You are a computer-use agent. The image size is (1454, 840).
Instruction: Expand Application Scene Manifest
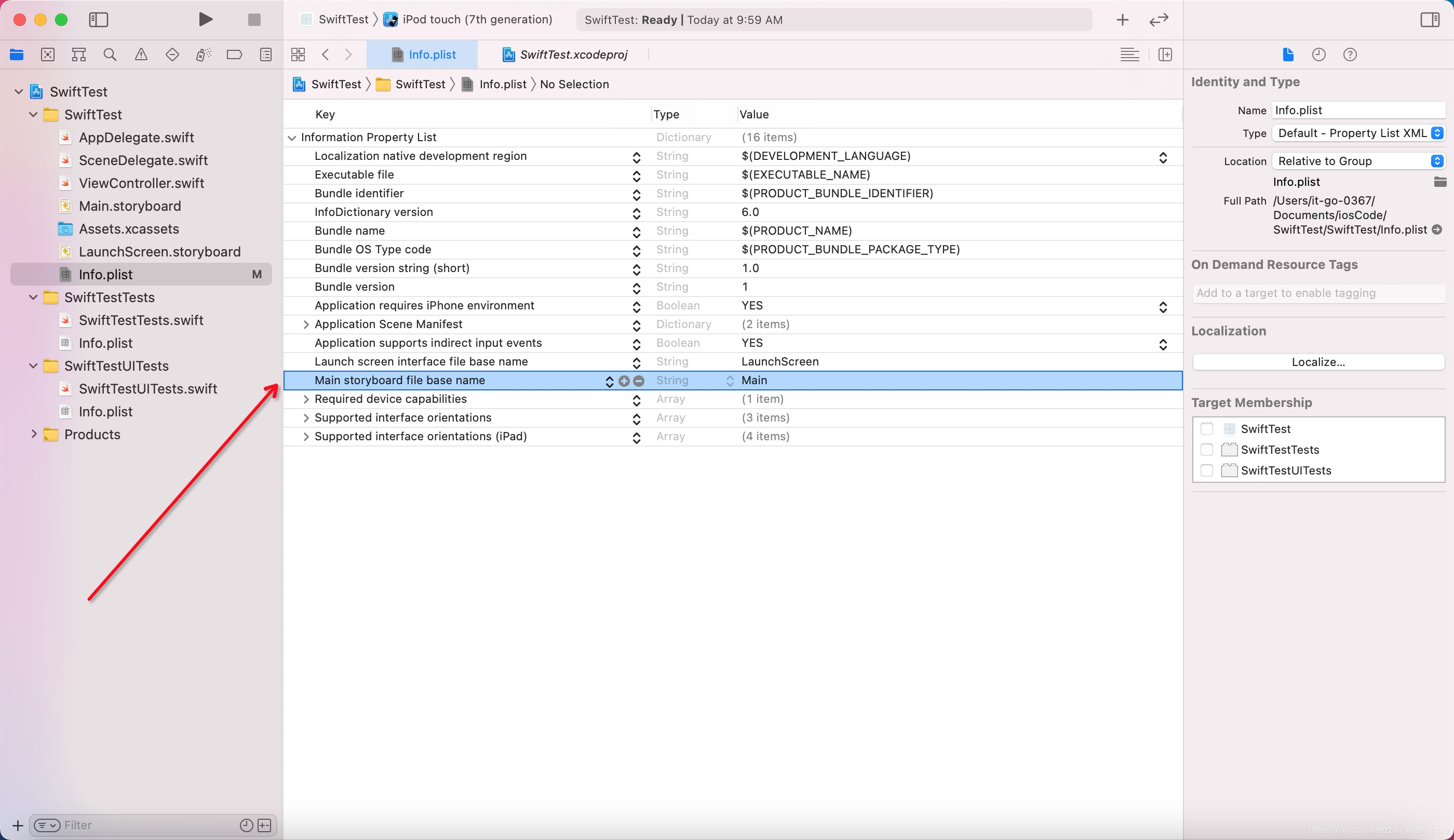pyautogui.click(x=306, y=324)
